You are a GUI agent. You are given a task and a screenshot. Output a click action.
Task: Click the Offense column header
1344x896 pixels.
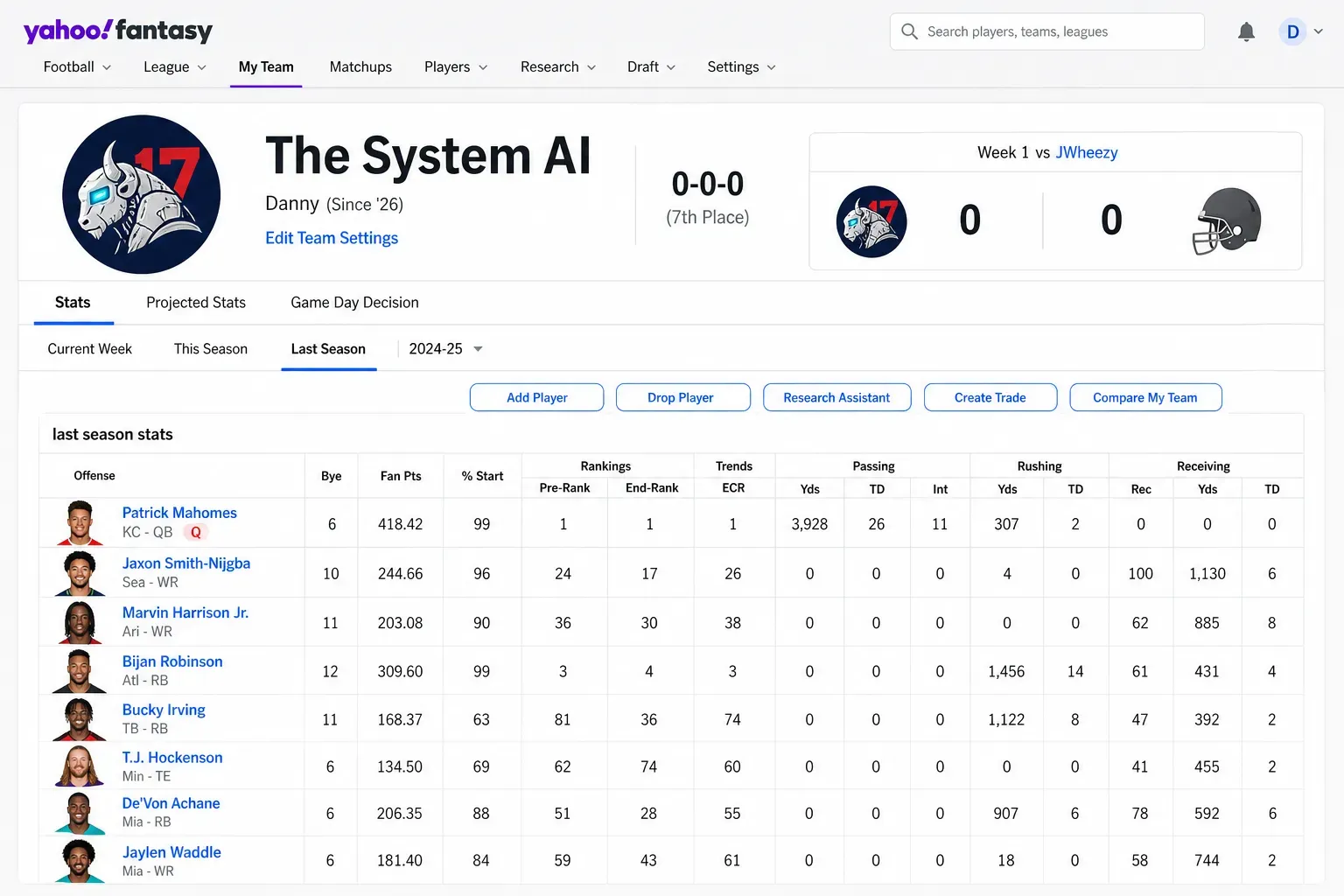pos(94,476)
